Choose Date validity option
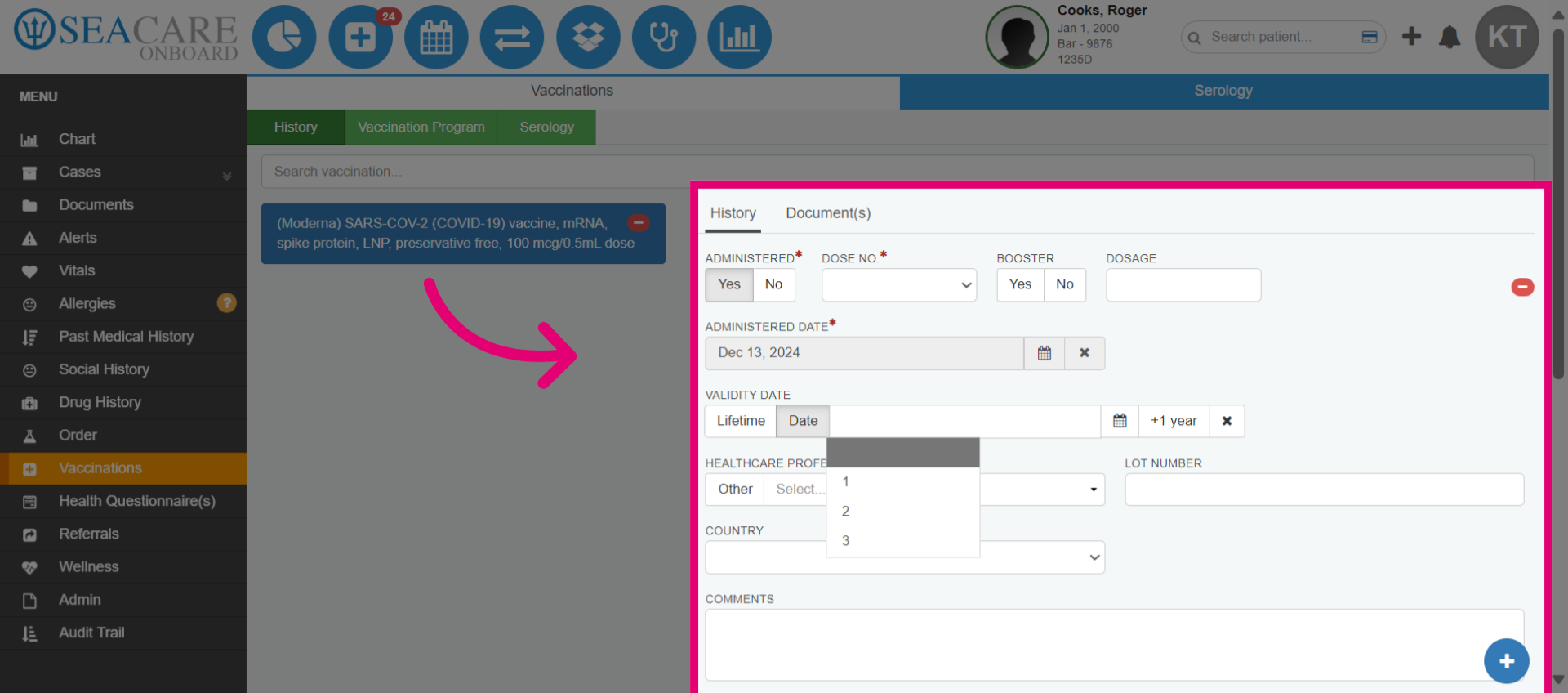1568x693 pixels. pyautogui.click(x=803, y=421)
